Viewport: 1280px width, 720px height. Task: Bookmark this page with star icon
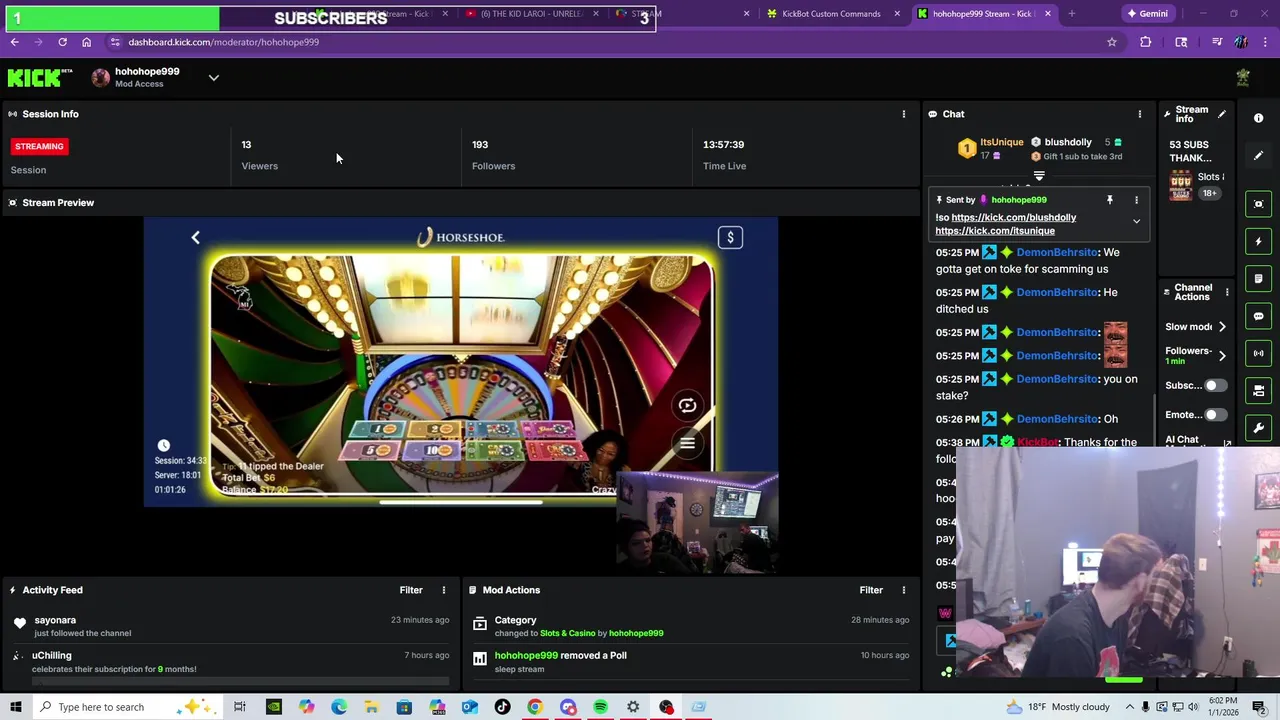point(1111,42)
